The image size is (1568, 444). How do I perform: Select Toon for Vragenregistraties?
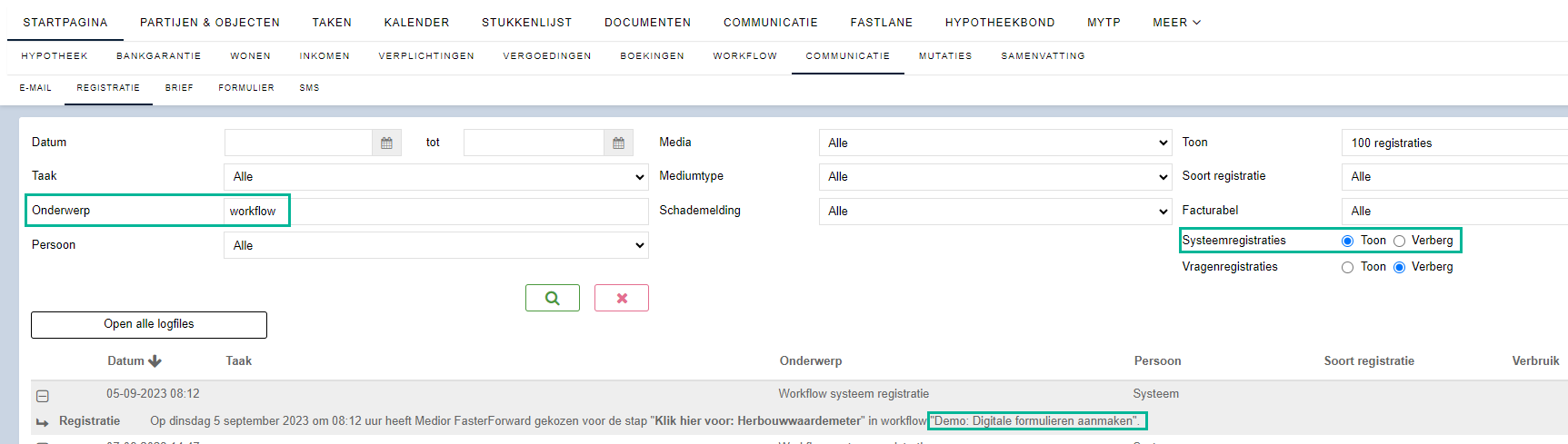pyautogui.click(x=1347, y=267)
